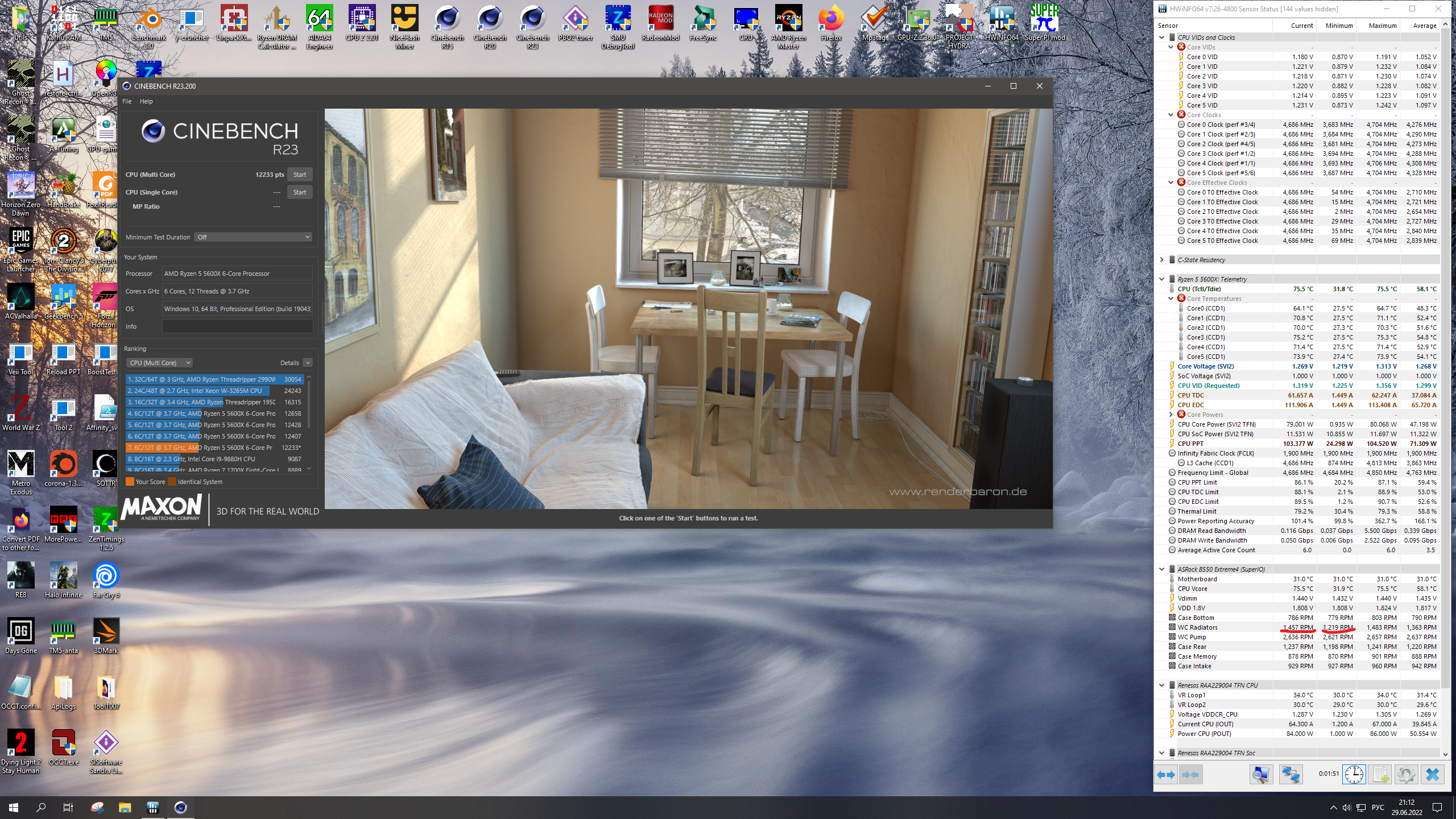Start the CPU Single Core test

(x=299, y=192)
